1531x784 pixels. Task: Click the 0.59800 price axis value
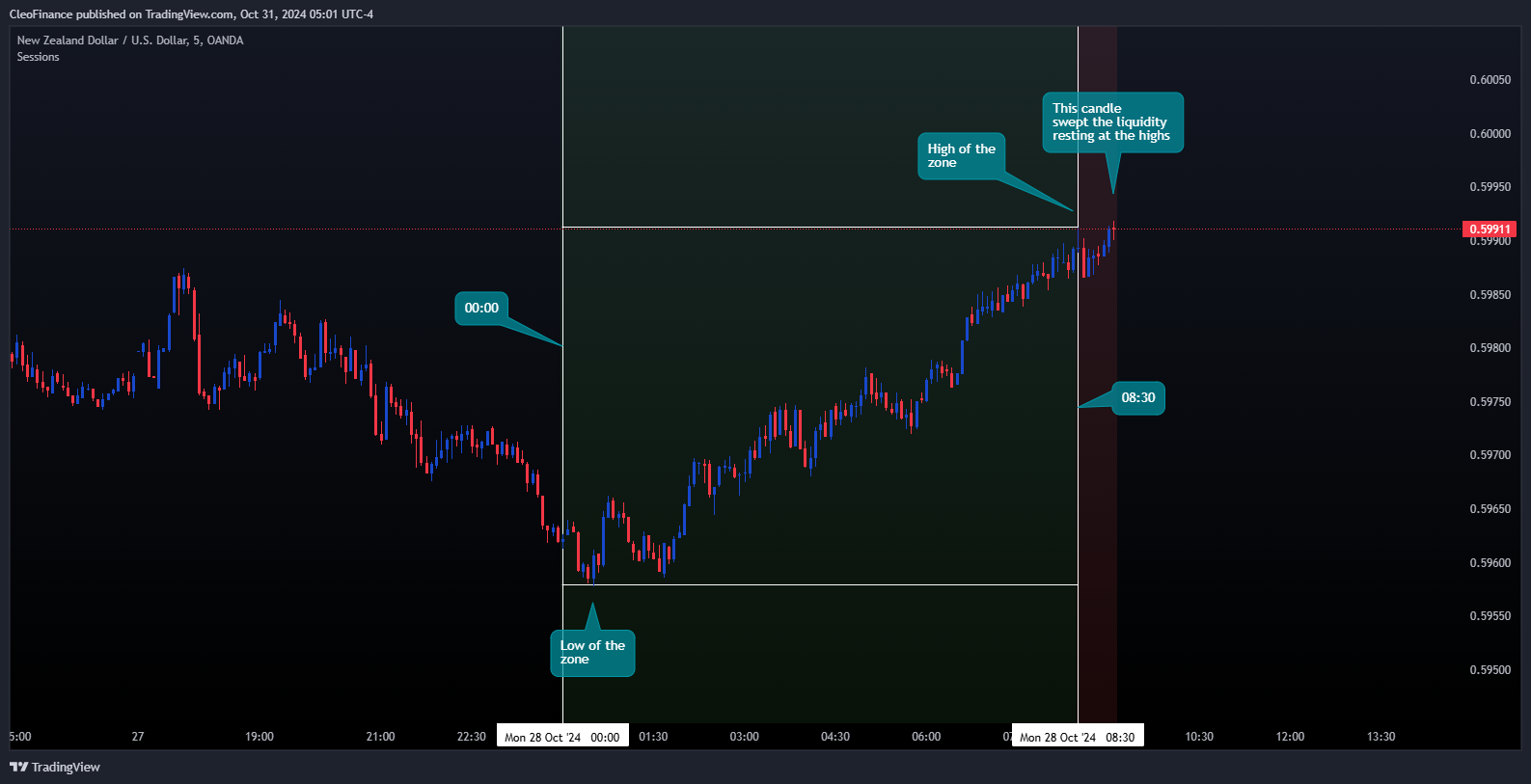pyautogui.click(x=1490, y=348)
